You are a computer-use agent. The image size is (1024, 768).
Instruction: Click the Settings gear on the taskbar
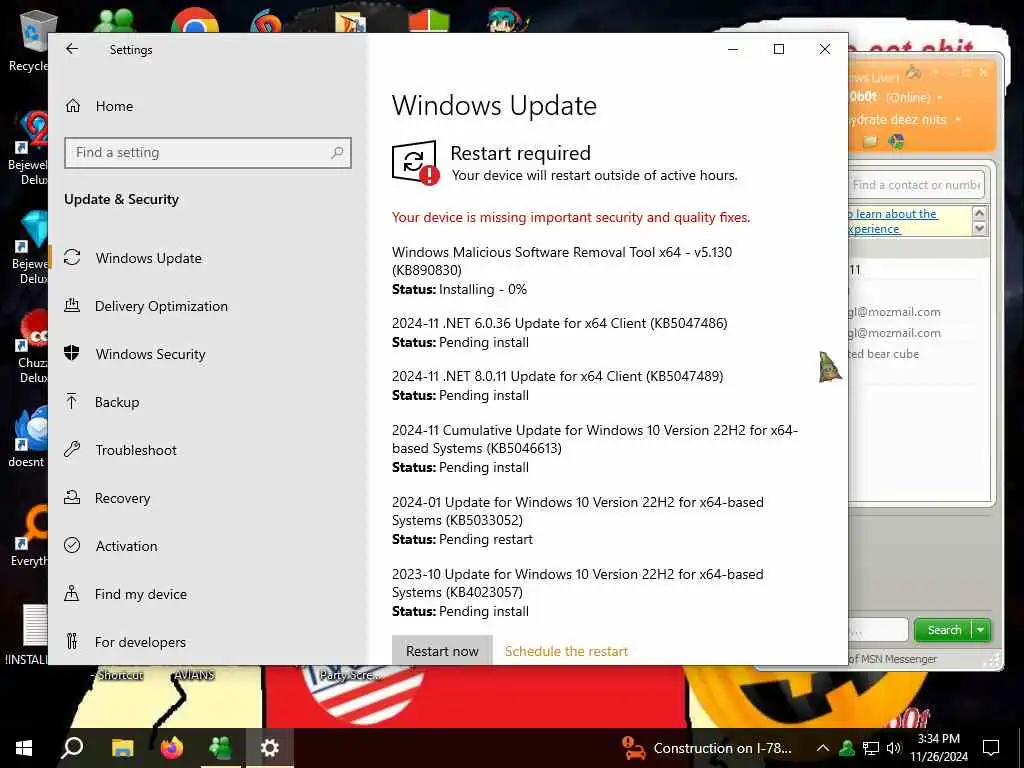tap(270, 748)
